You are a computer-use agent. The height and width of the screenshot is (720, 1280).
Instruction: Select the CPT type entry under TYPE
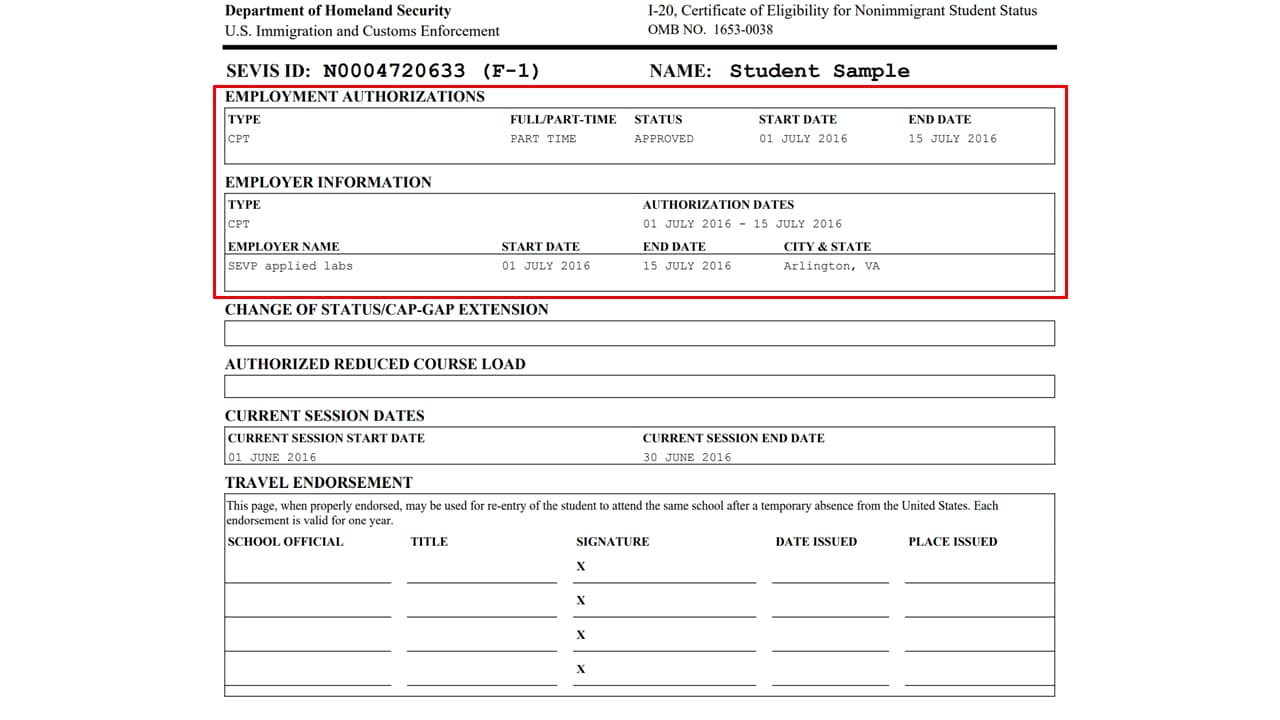(x=238, y=138)
